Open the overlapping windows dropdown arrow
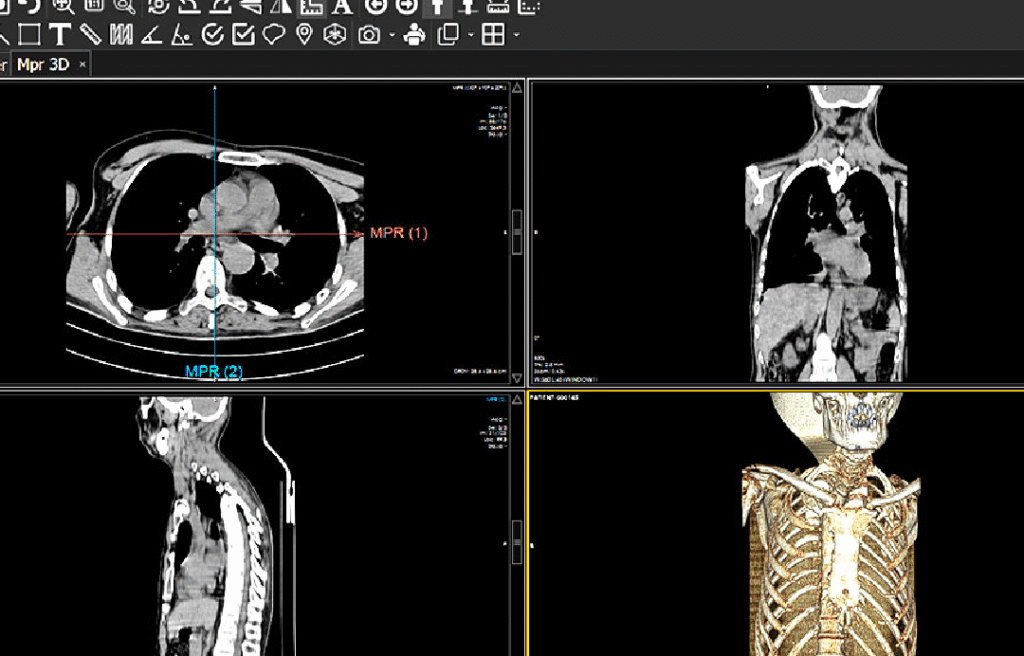 click(x=471, y=35)
